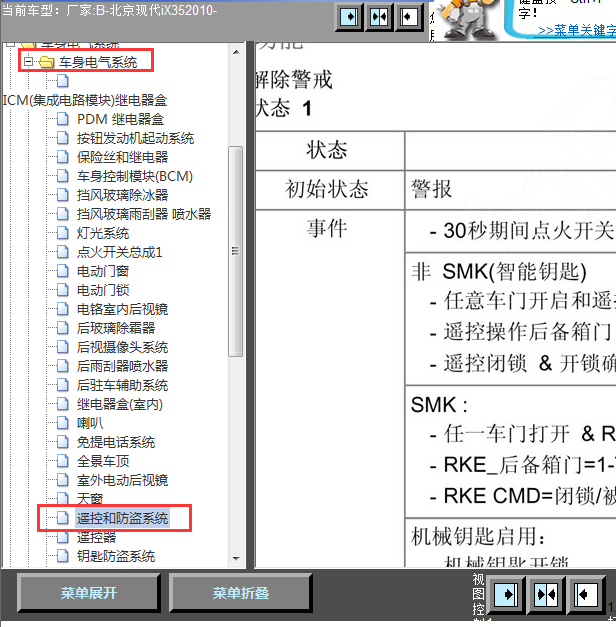Open 钥匙防盗系统 entry
Screen dimensions: 616x627
[x=116, y=556]
